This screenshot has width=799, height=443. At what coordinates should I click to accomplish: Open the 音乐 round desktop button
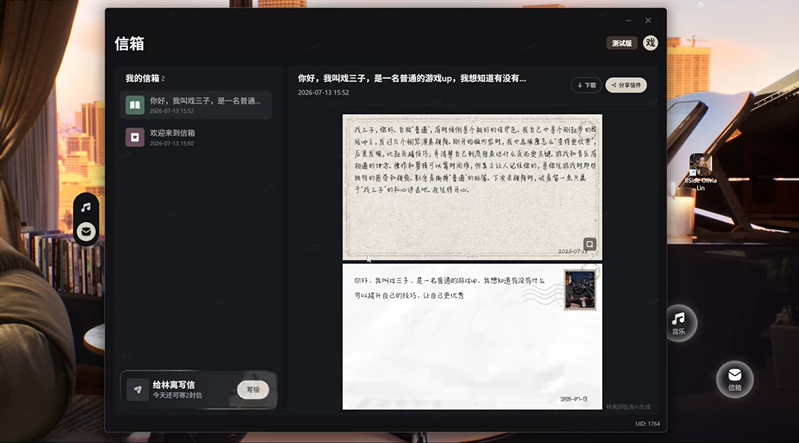point(678,323)
